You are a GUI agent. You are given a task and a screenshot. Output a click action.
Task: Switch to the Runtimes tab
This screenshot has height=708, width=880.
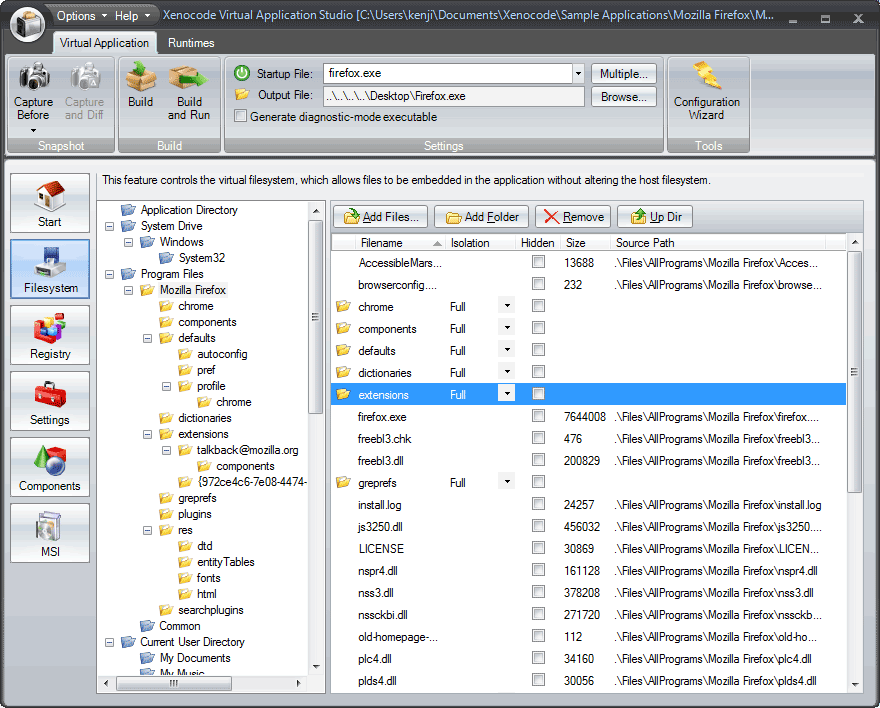[x=191, y=43]
